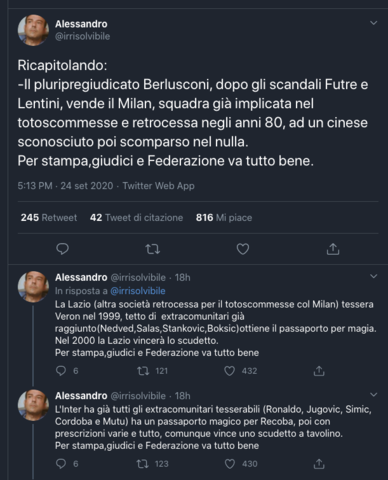Image resolution: width=388 pixels, height=480 pixels.
Task: View the 245 Retweet list
Action: pyautogui.click(x=49, y=218)
